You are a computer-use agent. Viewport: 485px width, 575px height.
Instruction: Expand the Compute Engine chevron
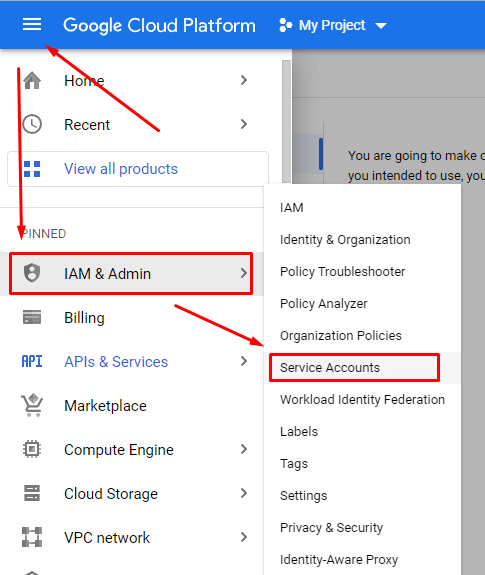244,449
